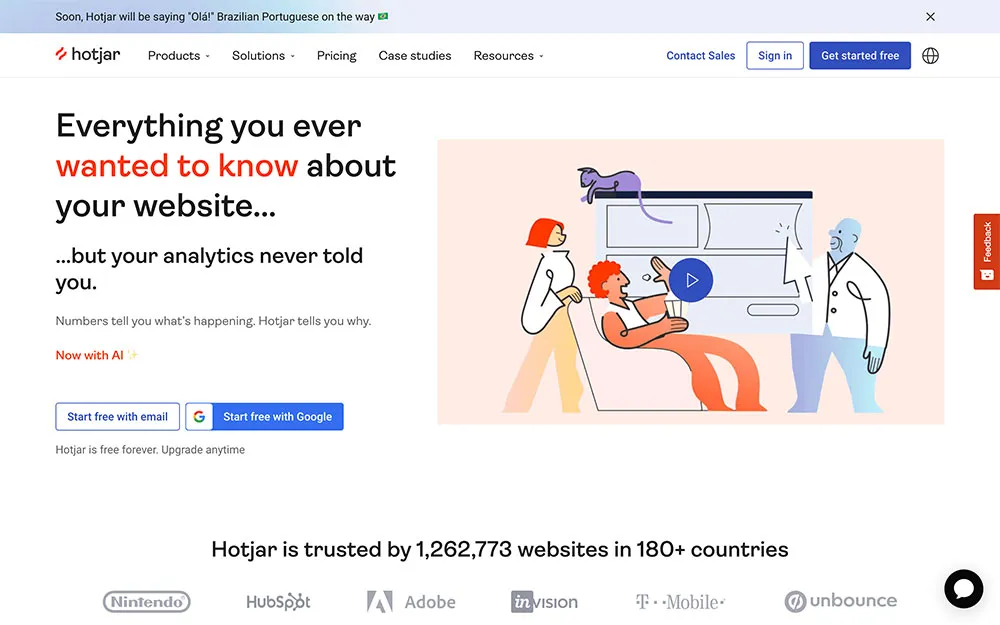This screenshot has width=1000, height=625.
Task: Click Start free with email
Action: pos(117,416)
